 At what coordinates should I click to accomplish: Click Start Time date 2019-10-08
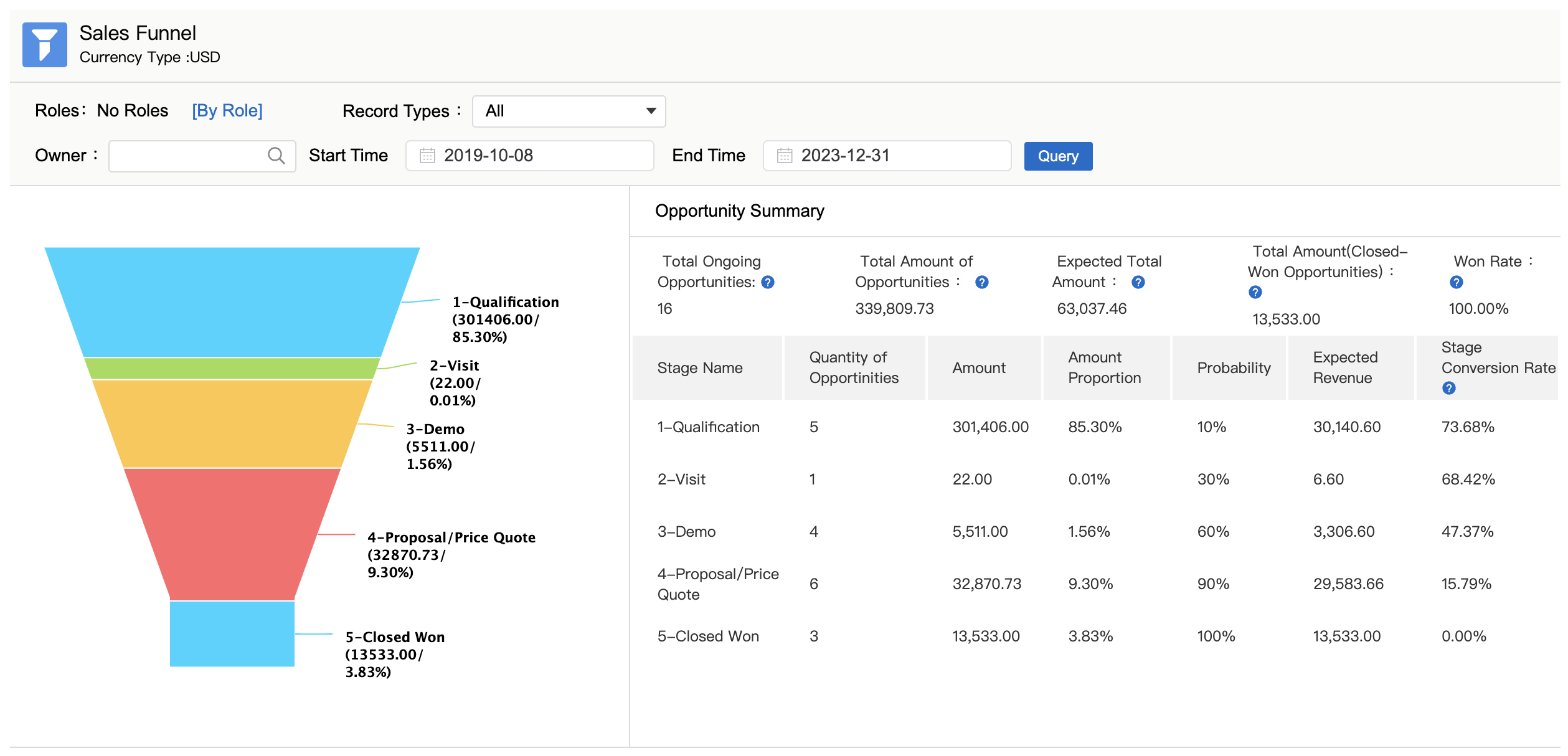tap(488, 156)
